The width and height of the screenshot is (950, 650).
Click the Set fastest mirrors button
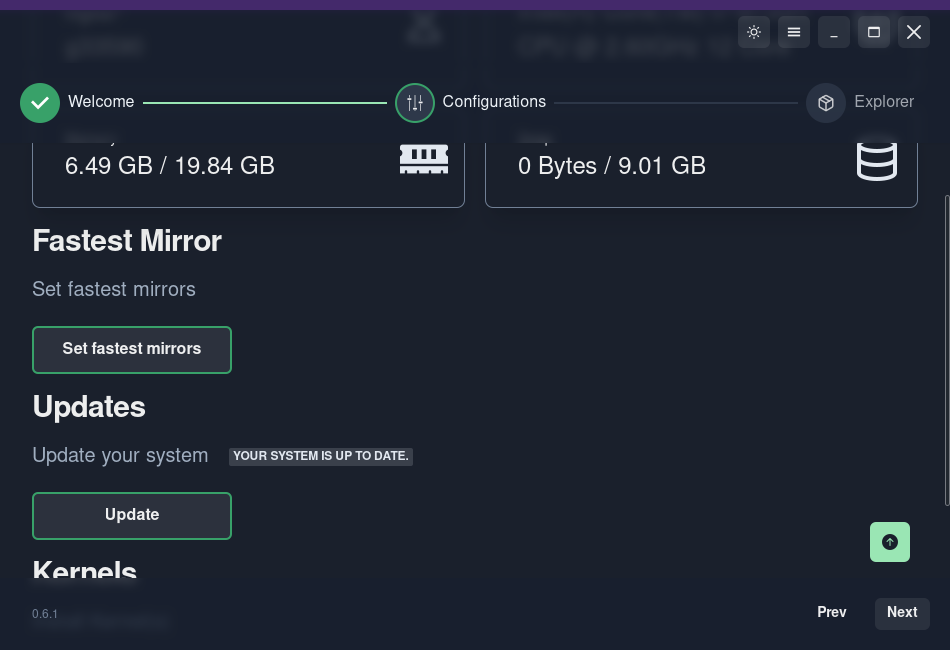pyautogui.click(x=132, y=350)
